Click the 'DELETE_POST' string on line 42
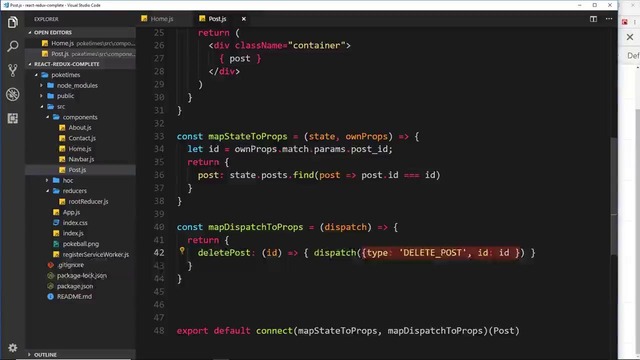Image resolution: width=640 pixels, height=360 pixels. 432,253
